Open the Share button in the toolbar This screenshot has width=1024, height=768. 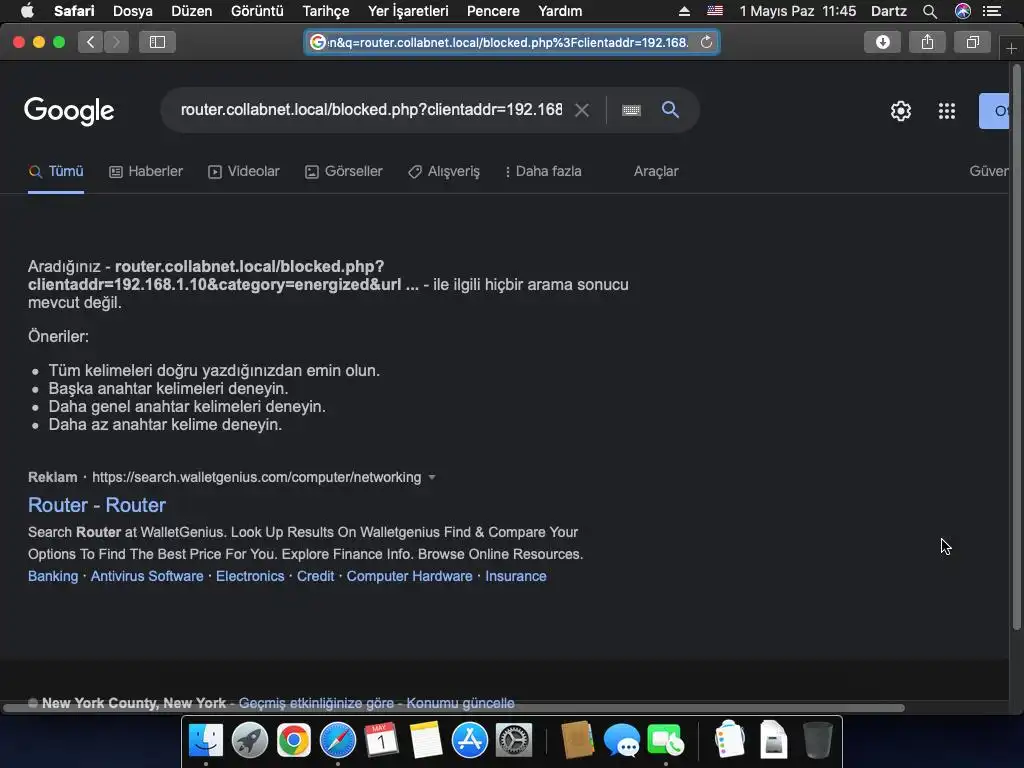(927, 42)
